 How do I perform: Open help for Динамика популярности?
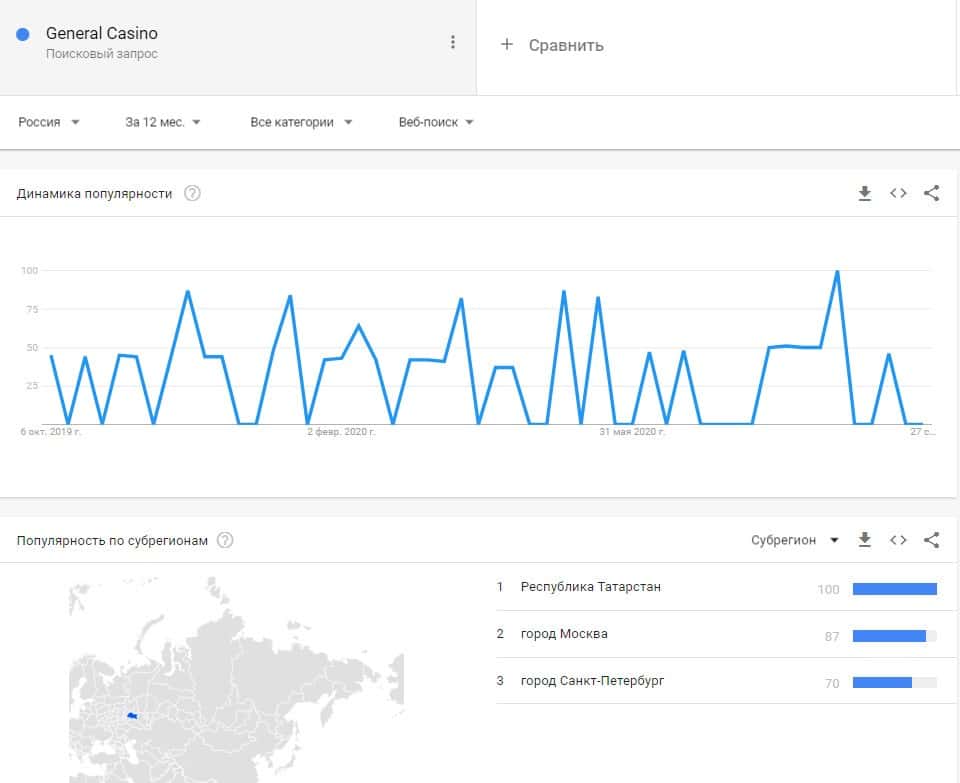point(192,194)
